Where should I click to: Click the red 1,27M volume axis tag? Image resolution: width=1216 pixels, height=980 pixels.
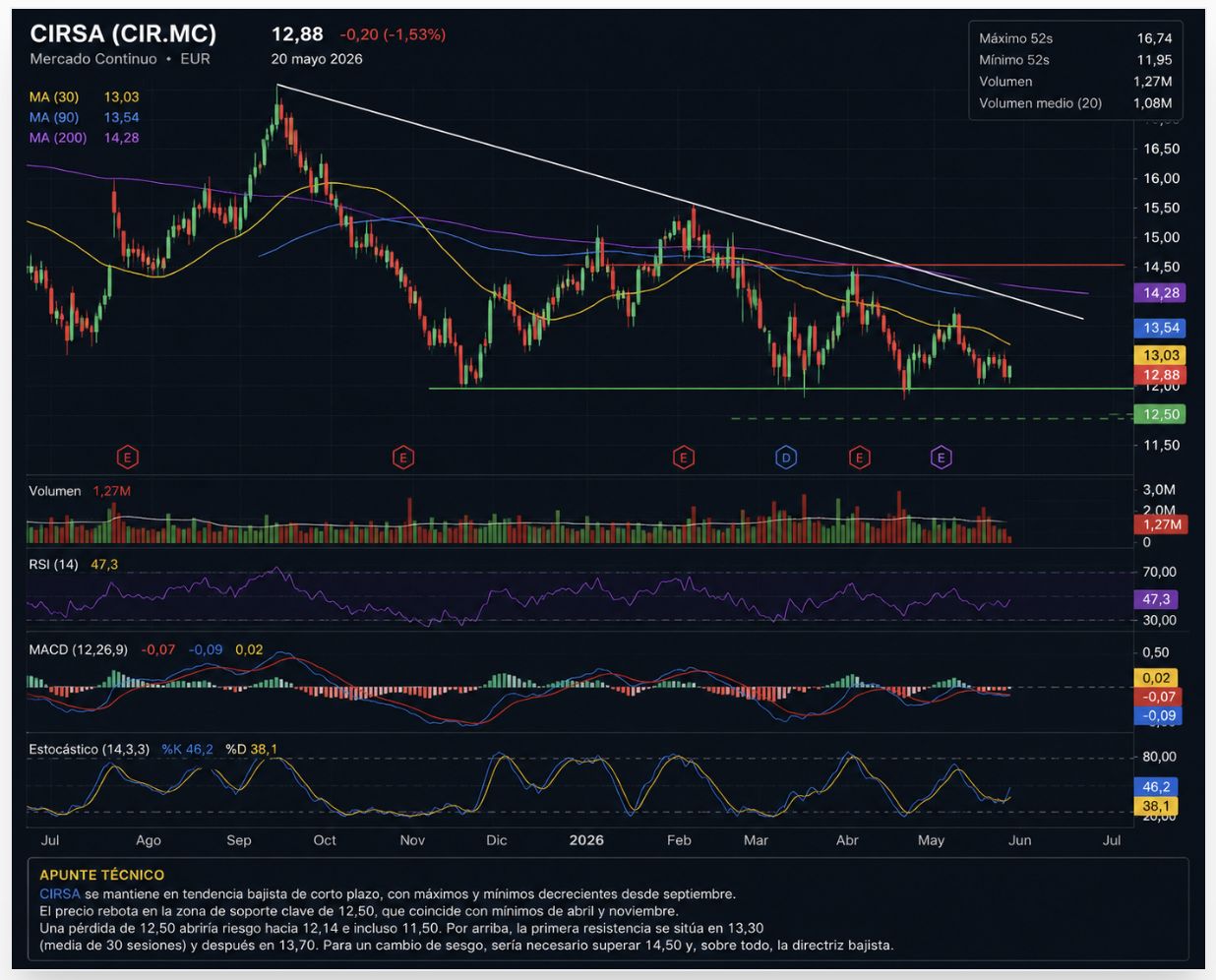pos(1161,524)
